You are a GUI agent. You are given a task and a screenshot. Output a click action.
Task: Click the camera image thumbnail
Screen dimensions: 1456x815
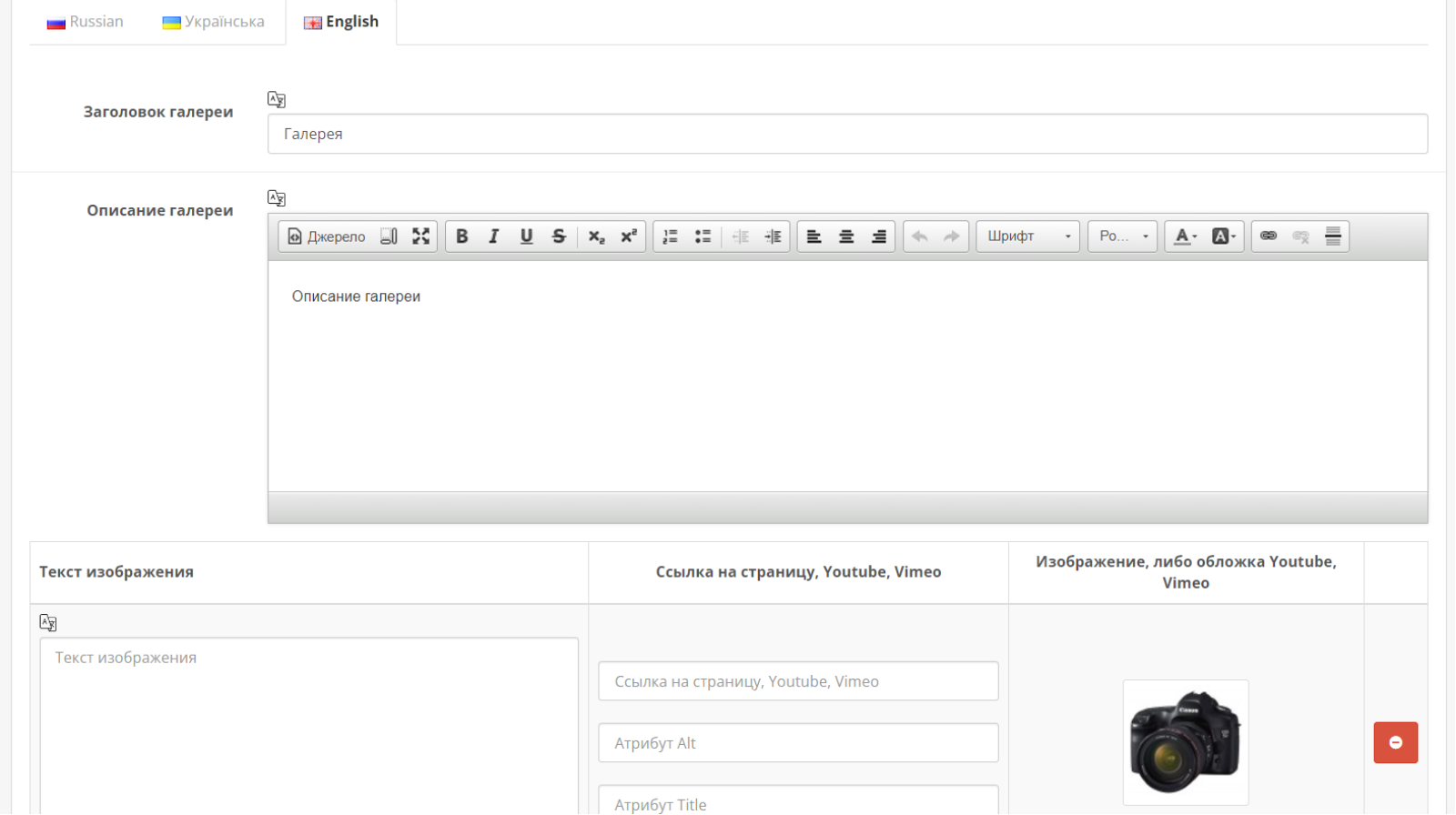tap(1186, 742)
